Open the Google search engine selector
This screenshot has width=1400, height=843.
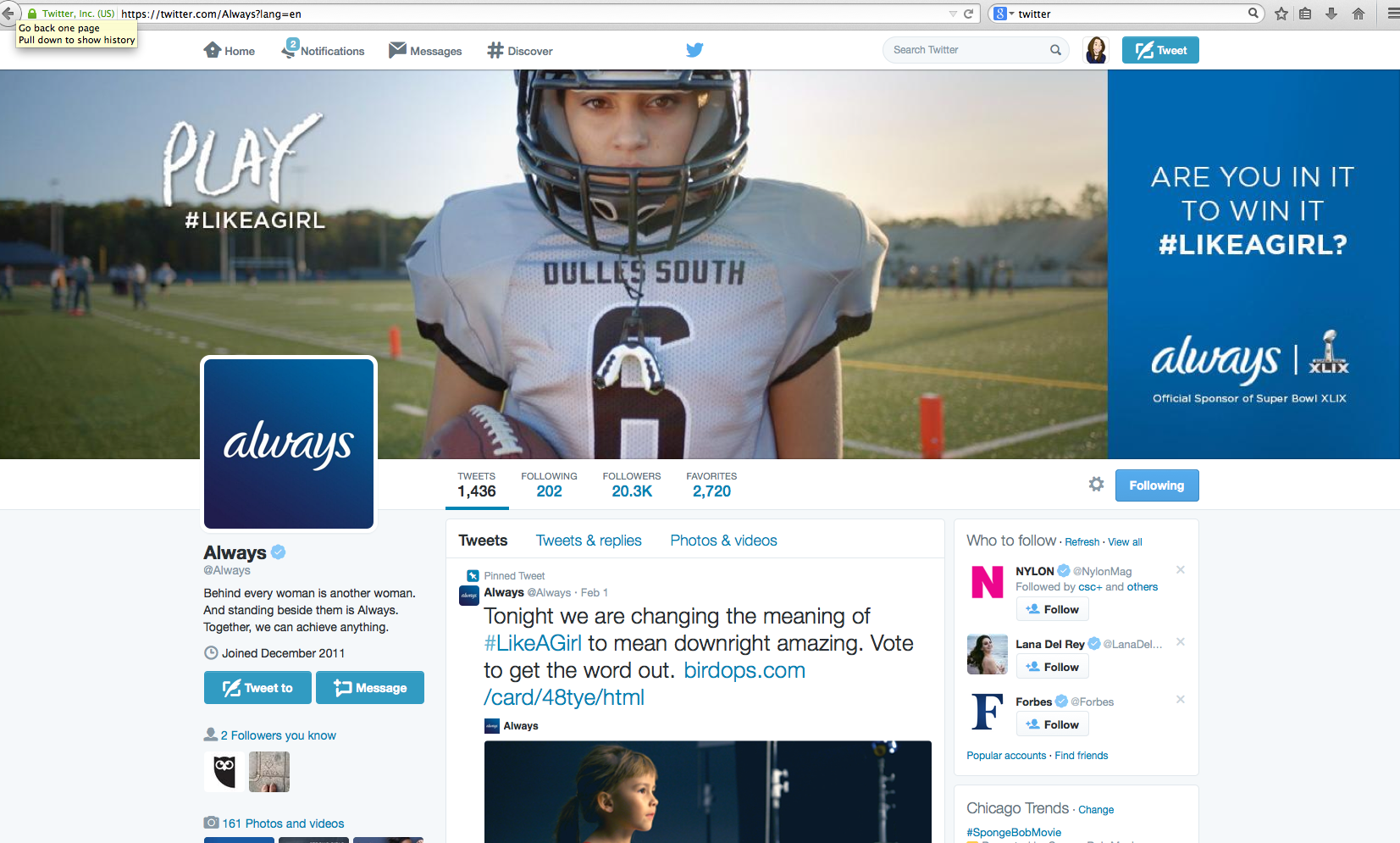[1004, 14]
